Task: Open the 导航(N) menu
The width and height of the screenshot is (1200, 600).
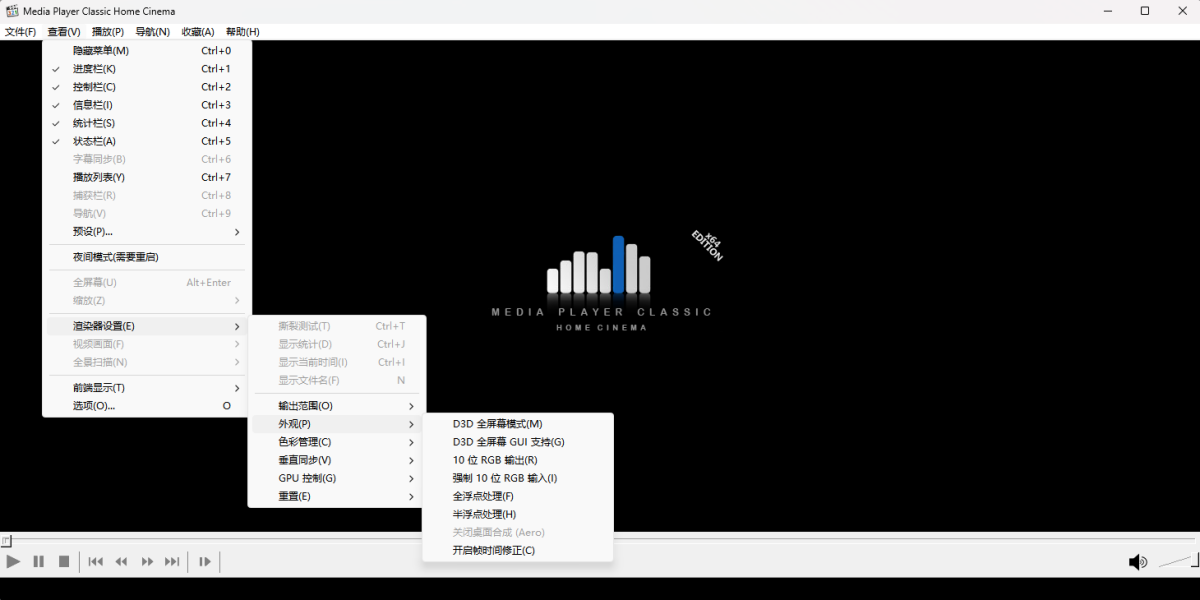Action: (x=153, y=32)
